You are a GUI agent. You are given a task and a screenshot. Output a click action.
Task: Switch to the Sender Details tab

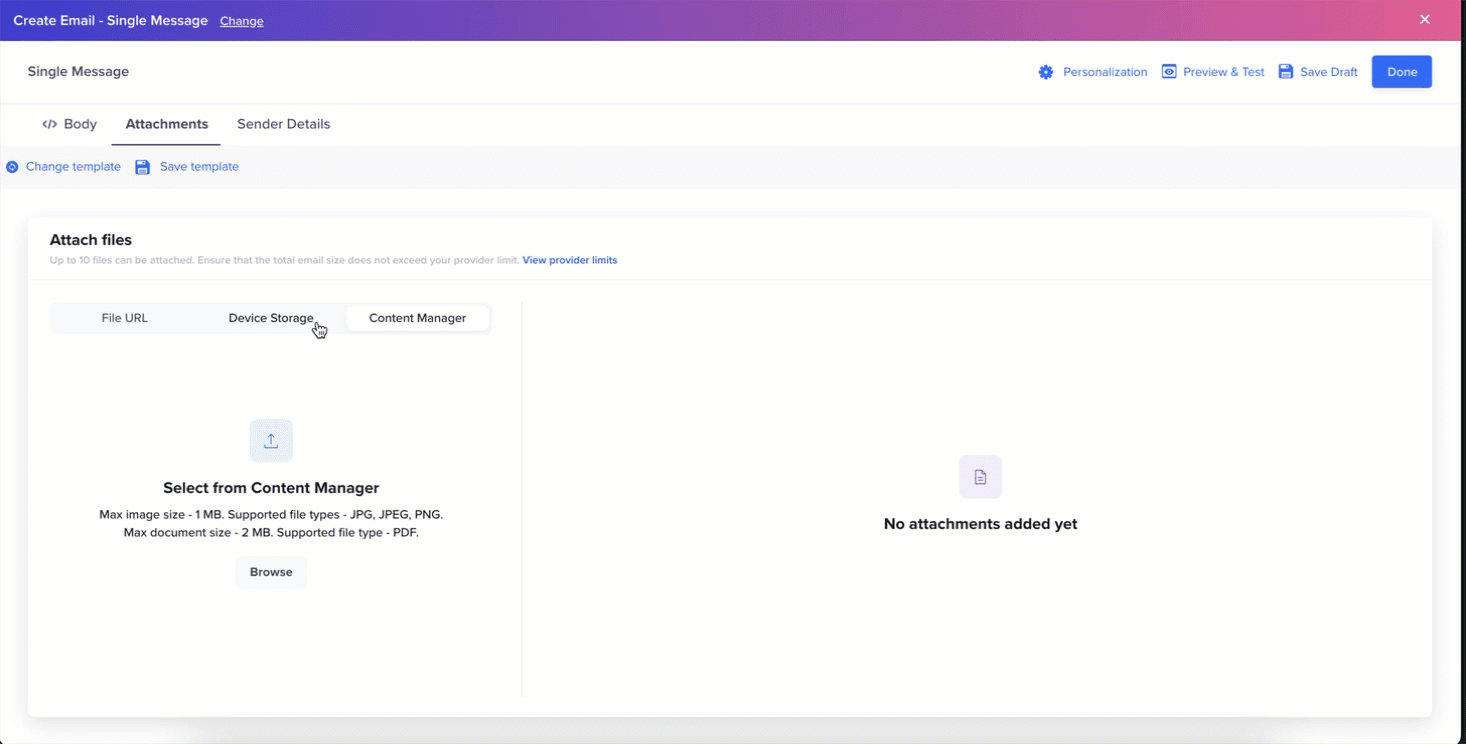click(x=283, y=123)
